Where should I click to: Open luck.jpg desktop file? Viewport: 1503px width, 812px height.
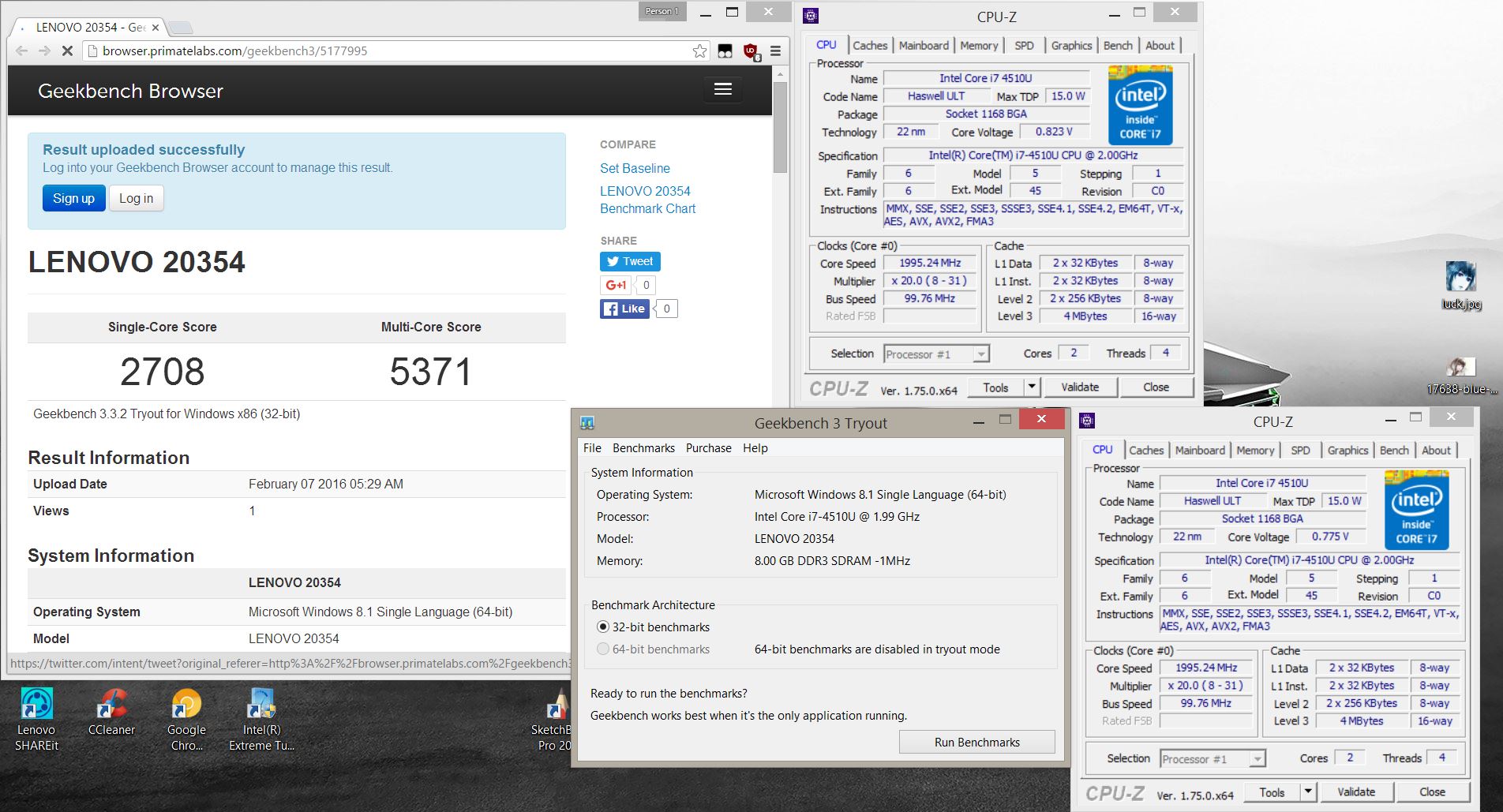(1461, 286)
